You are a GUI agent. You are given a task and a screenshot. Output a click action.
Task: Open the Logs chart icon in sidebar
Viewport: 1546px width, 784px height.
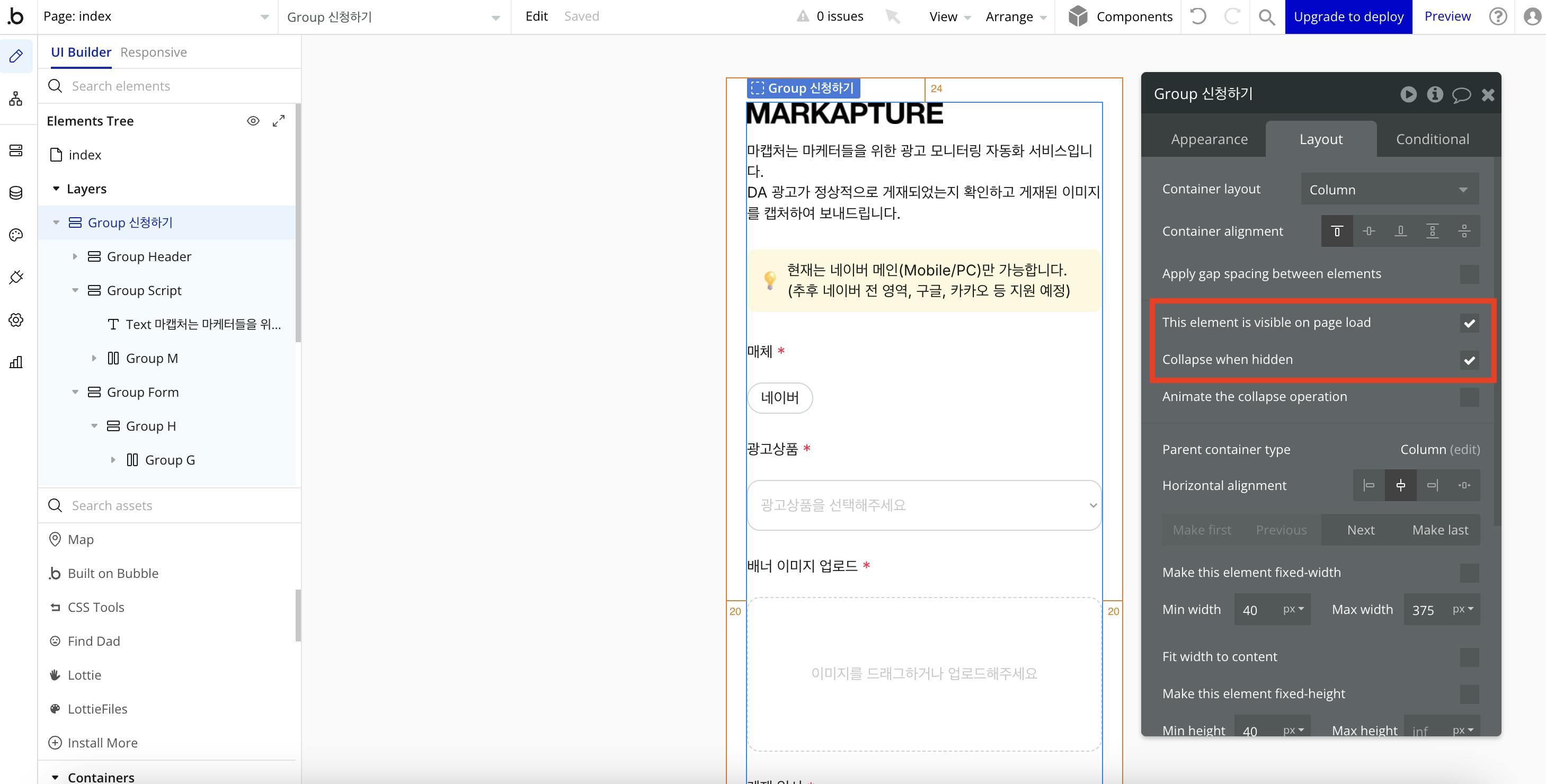pos(16,362)
